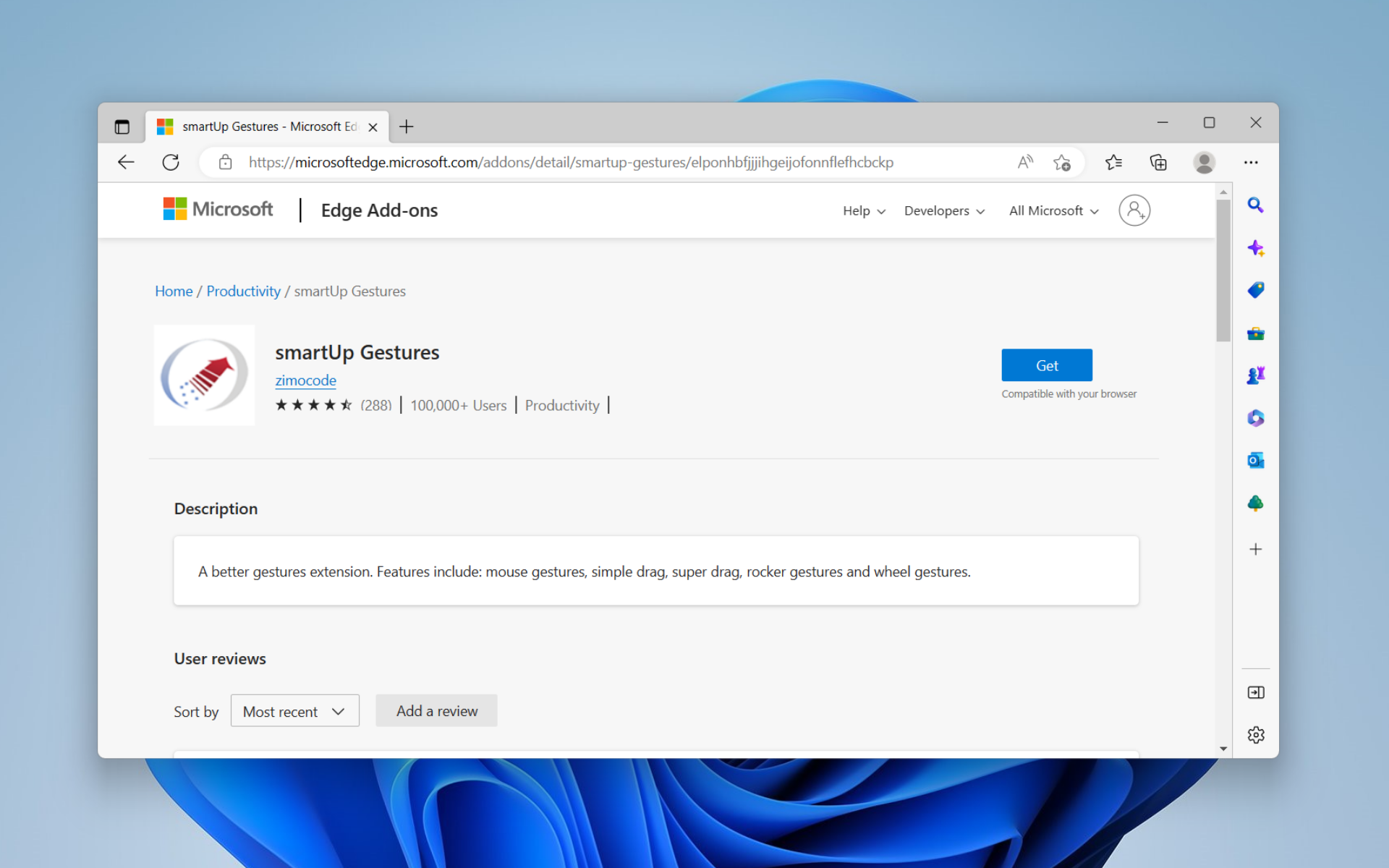
Task: Add a site to sidebar plus icon
Action: click(1256, 549)
